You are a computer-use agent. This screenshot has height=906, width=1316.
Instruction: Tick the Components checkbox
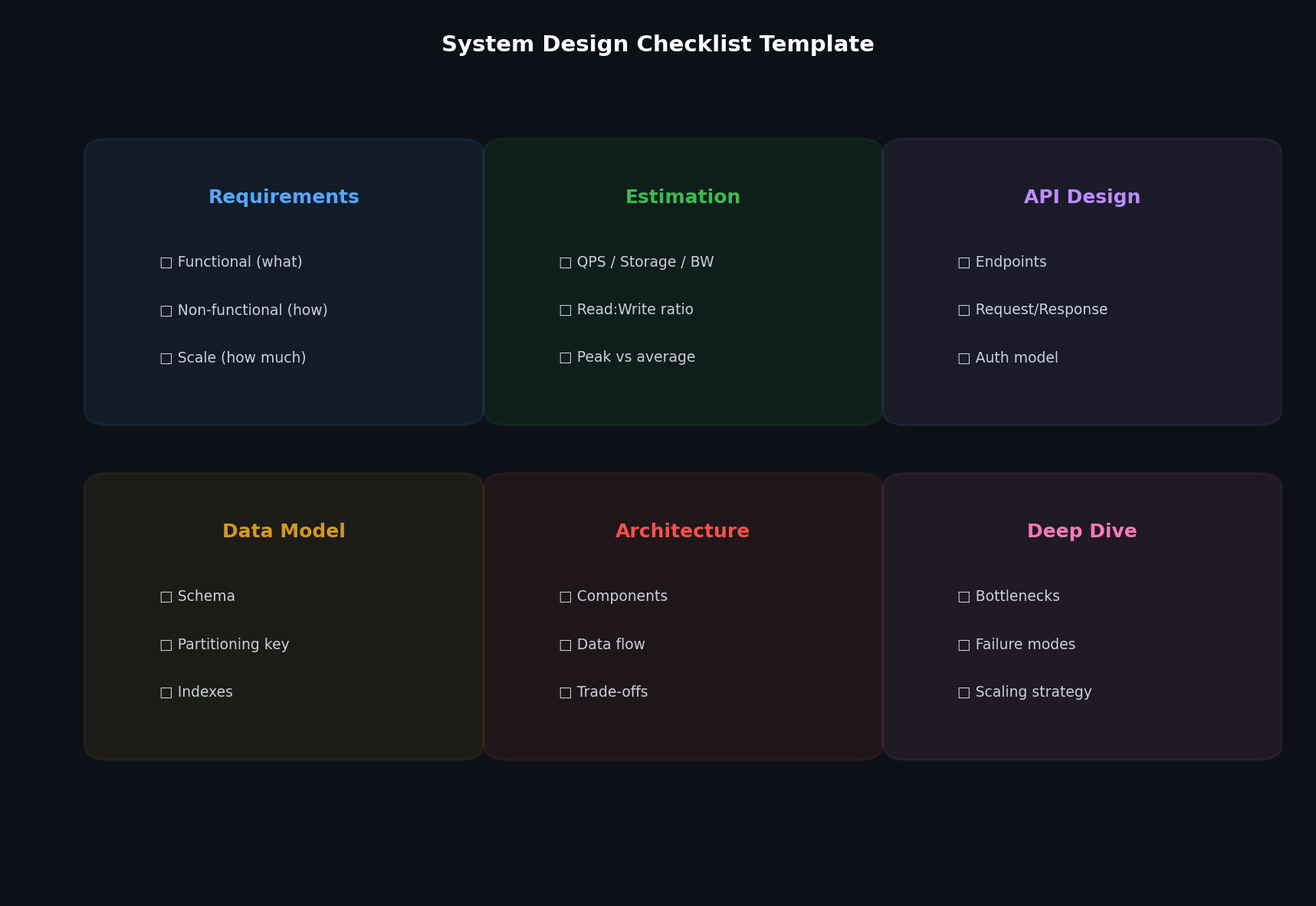(566, 597)
